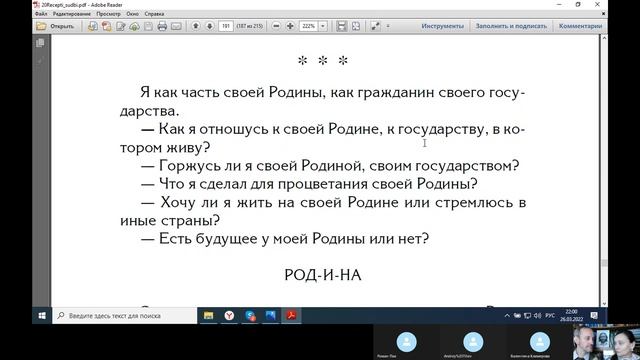Click the export PDF icon in toolbar

click(107, 26)
